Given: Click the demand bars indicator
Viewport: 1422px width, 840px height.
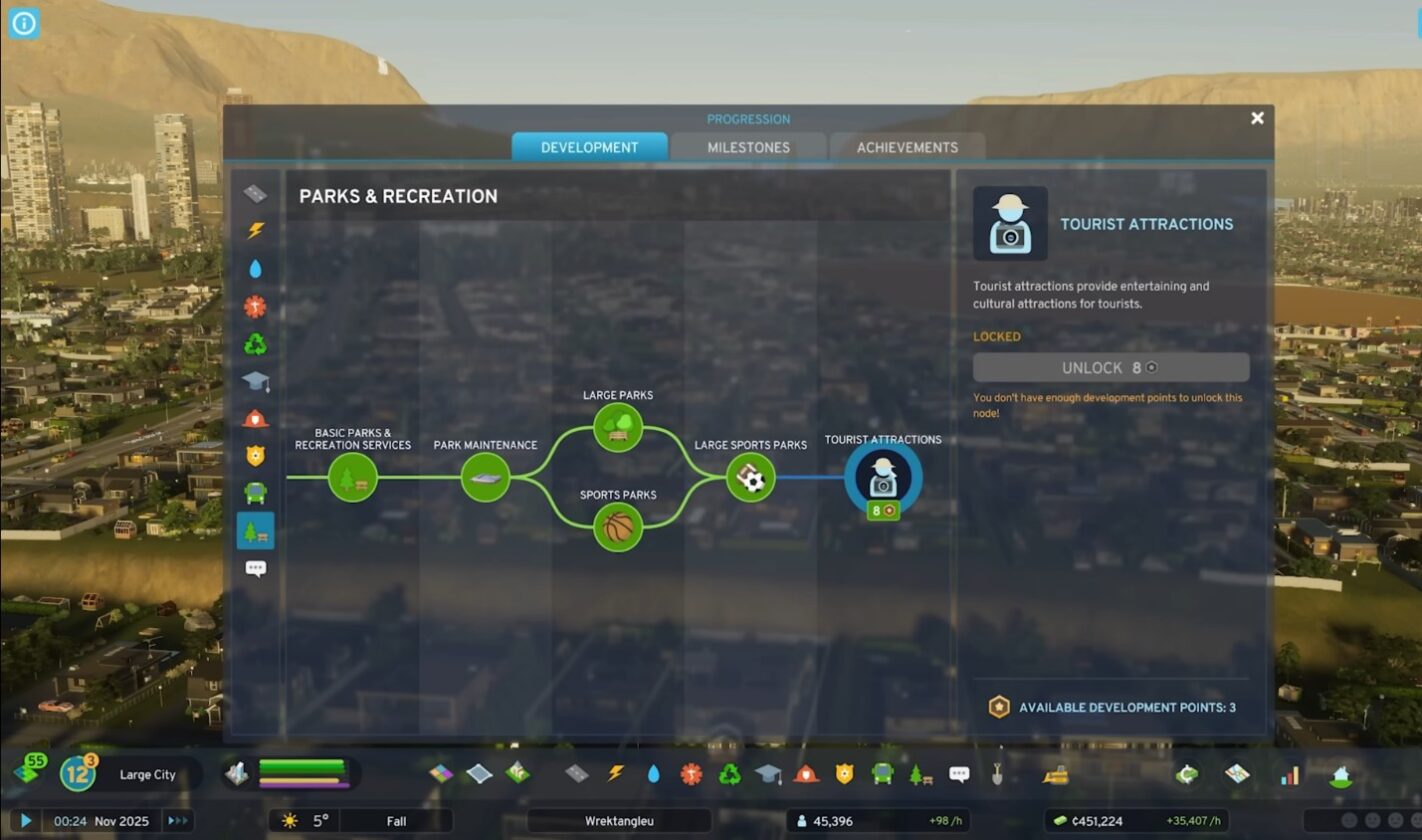Looking at the screenshot, I should pyautogui.click(x=302, y=774).
